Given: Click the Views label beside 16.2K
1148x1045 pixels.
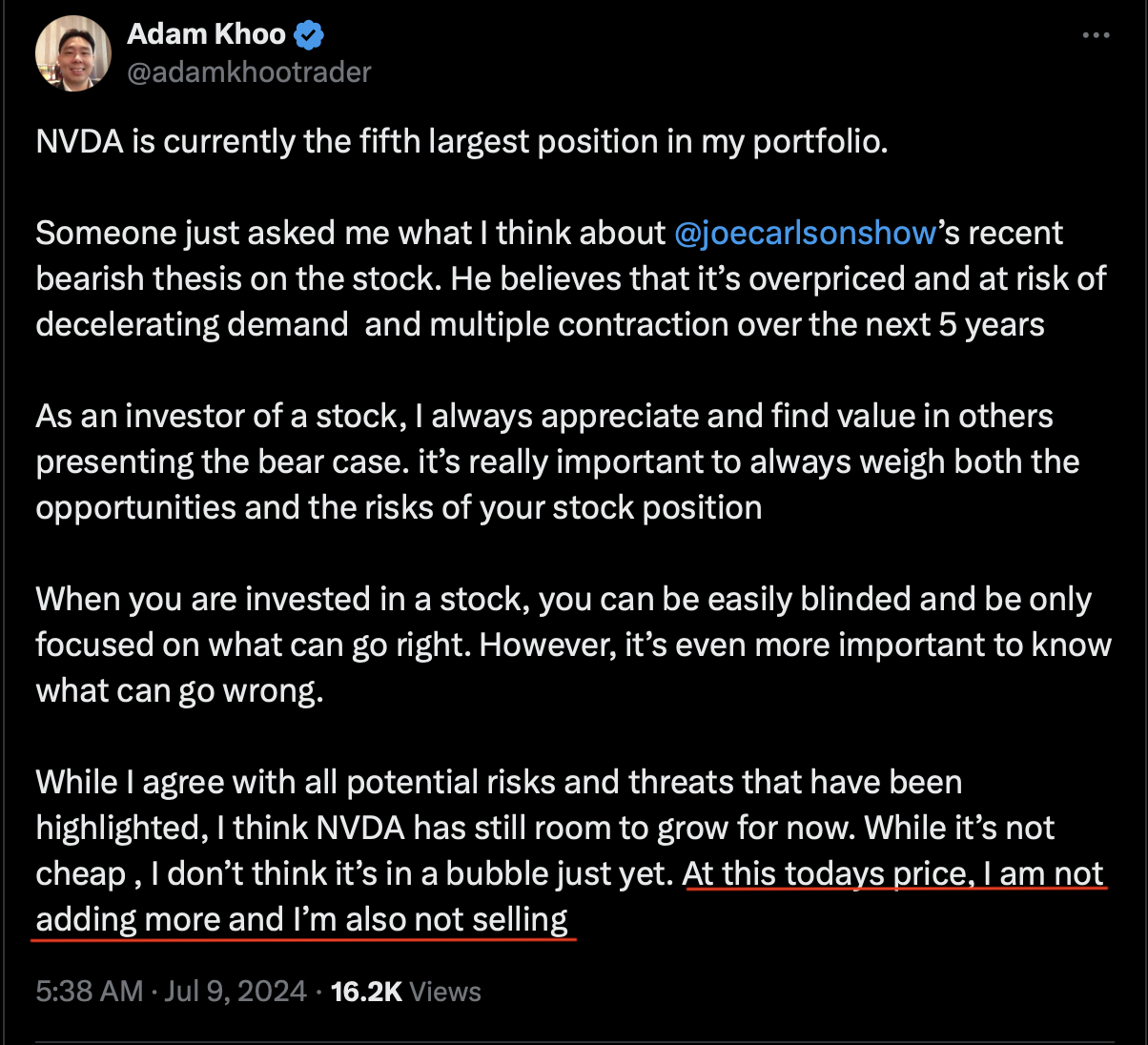Looking at the screenshot, I should (x=445, y=992).
